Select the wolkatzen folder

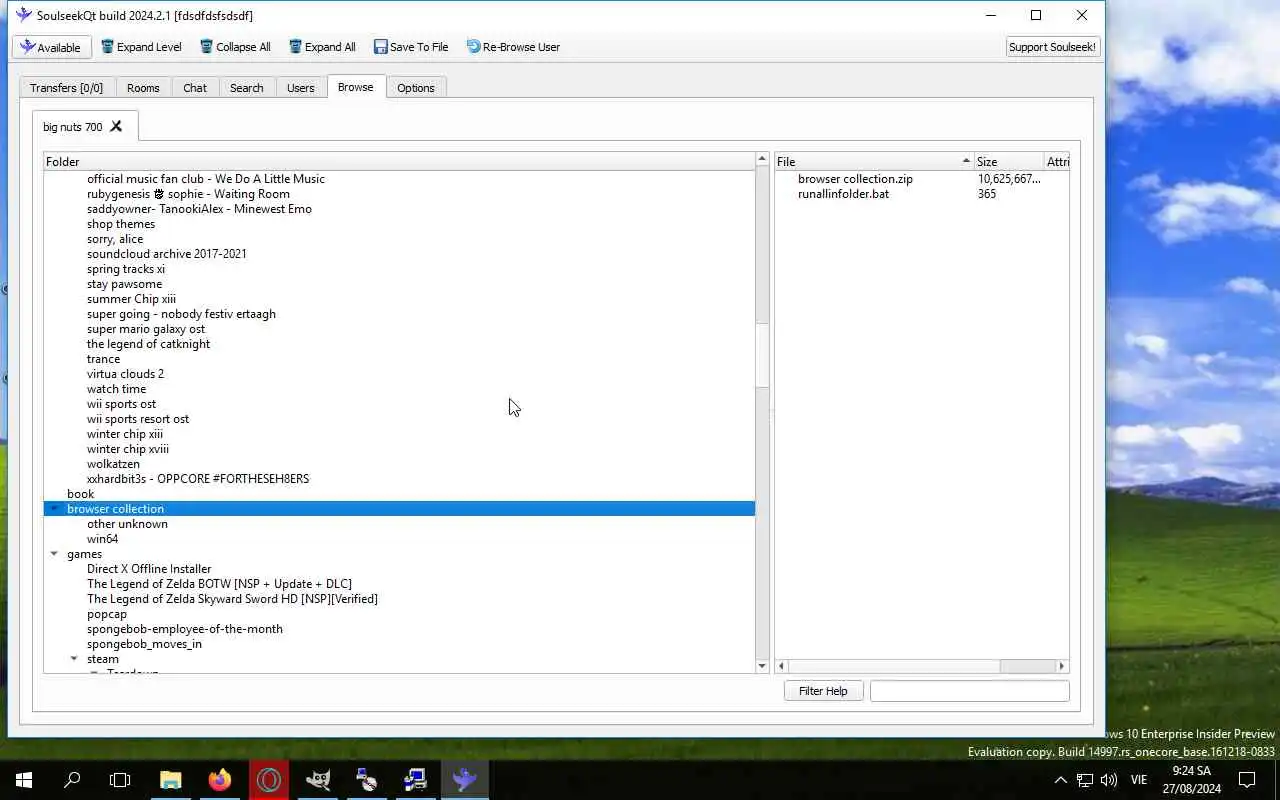tap(113, 464)
